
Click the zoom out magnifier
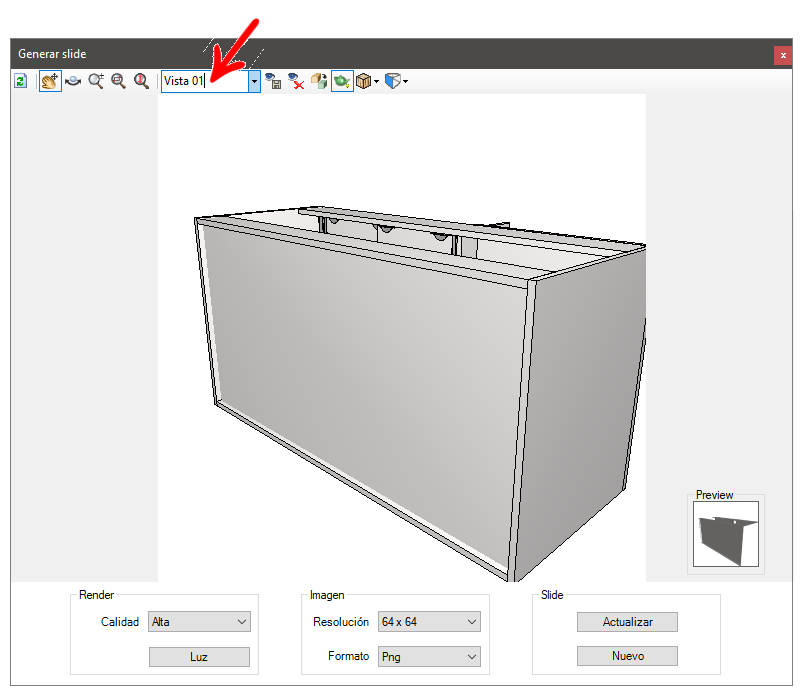118,82
